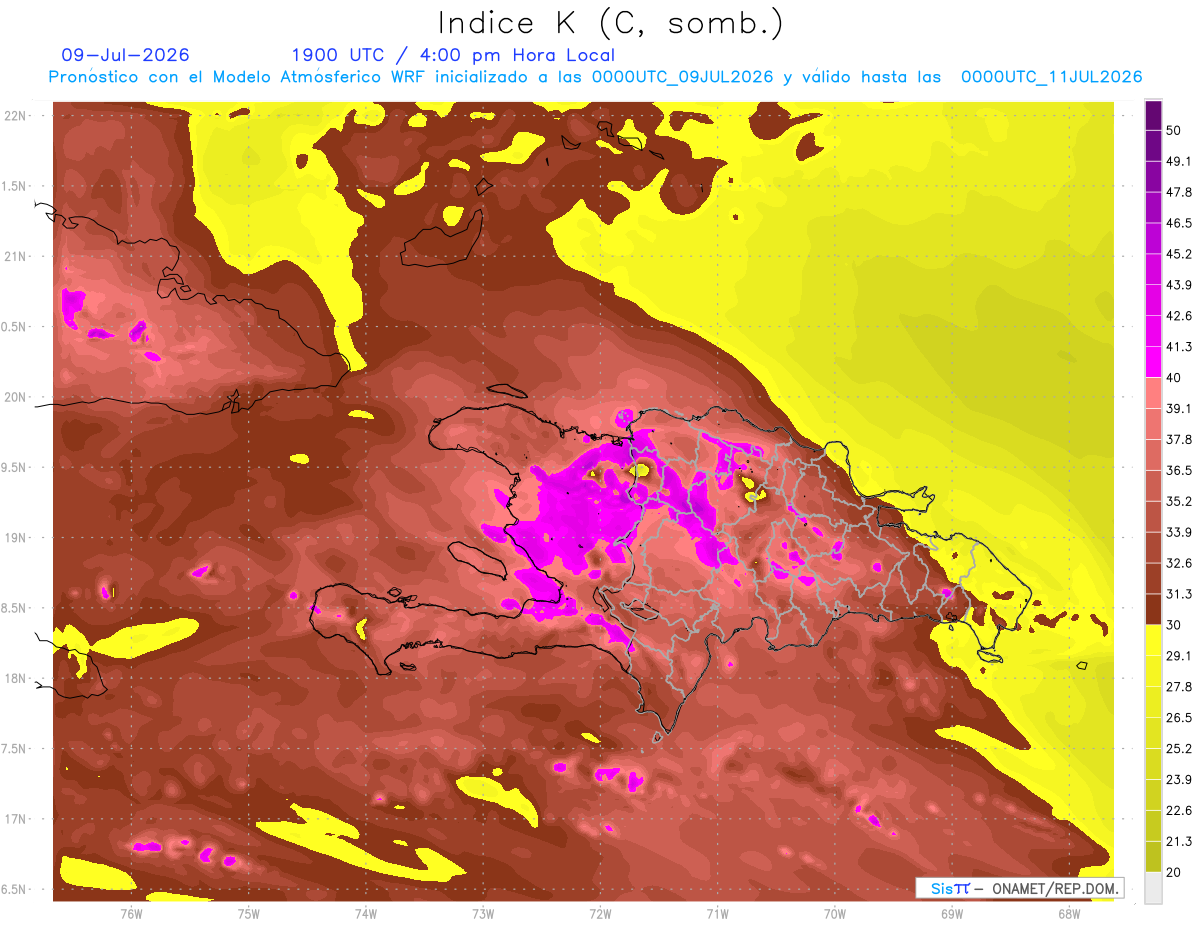1200x927 pixels.
Task: Click the colorbar label '35.2'
Action: pos(1180,502)
